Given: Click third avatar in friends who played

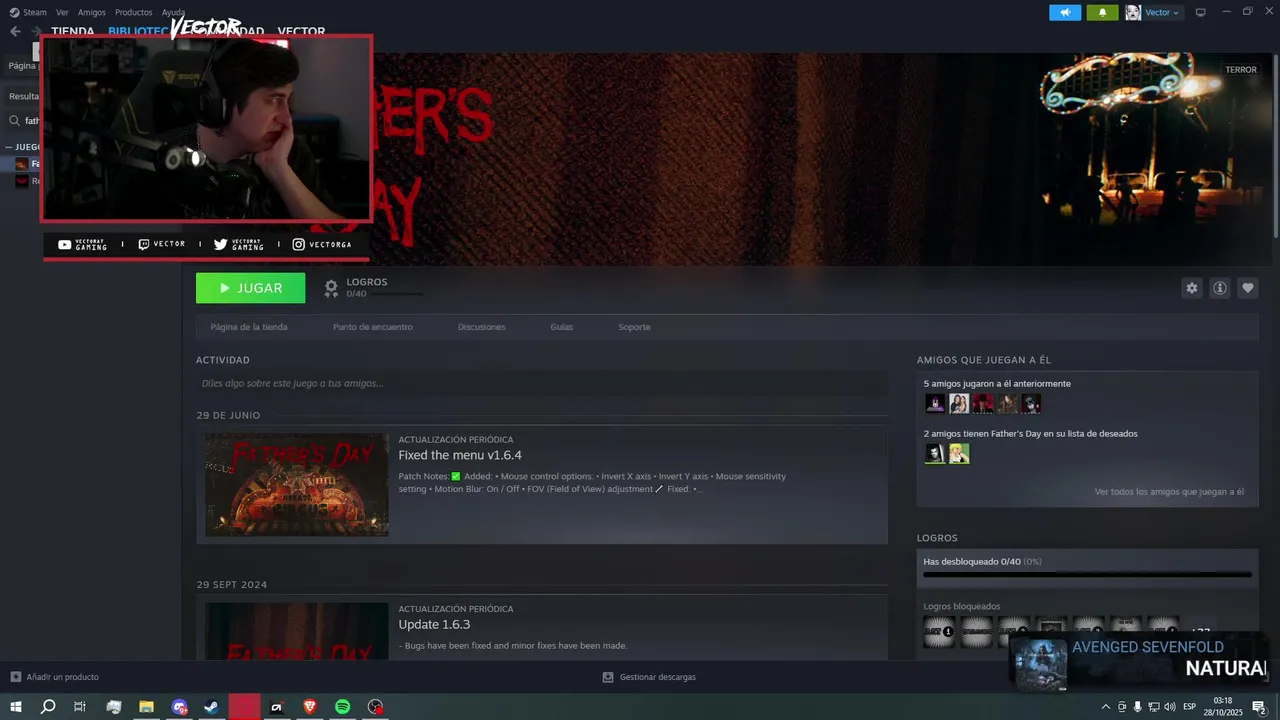Looking at the screenshot, I should coord(983,403).
